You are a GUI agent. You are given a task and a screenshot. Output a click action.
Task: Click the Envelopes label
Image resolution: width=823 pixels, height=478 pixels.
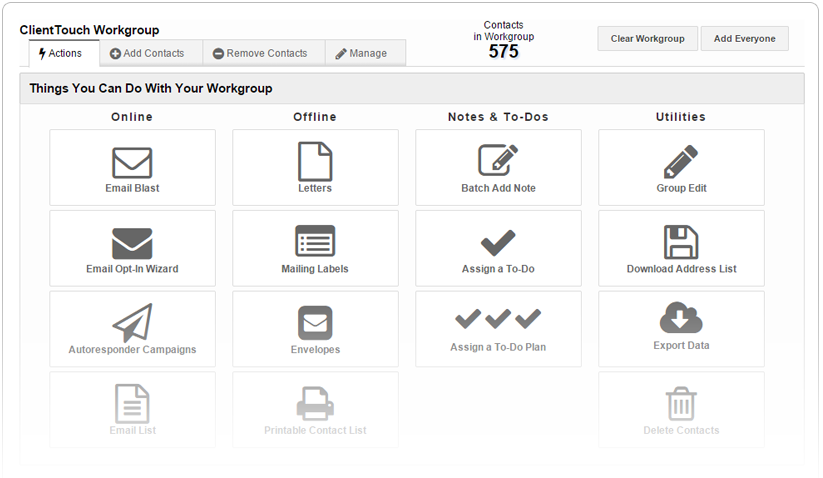[x=315, y=350]
